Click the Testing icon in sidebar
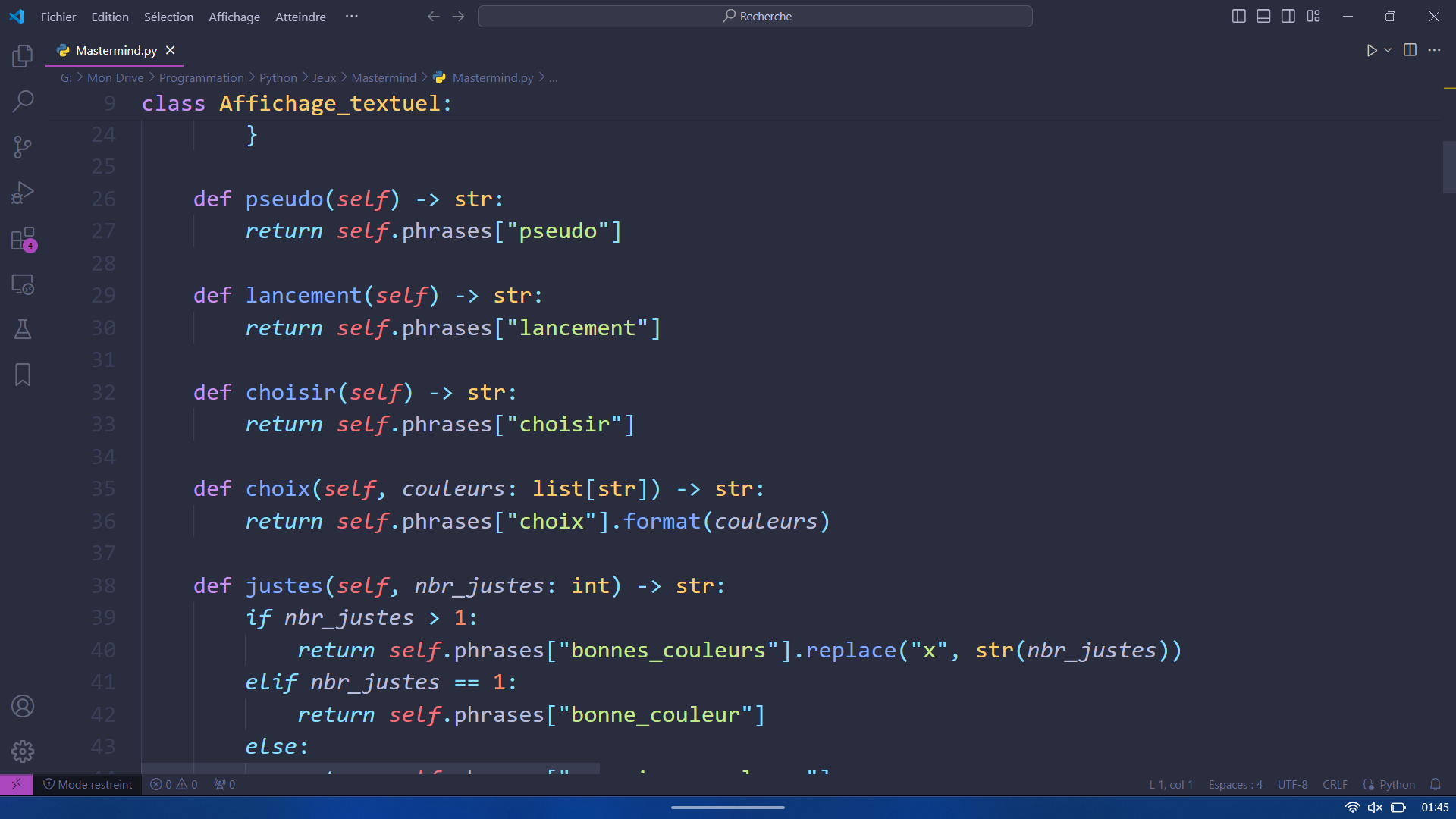This screenshot has height=819, width=1456. click(x=22, y=330)
